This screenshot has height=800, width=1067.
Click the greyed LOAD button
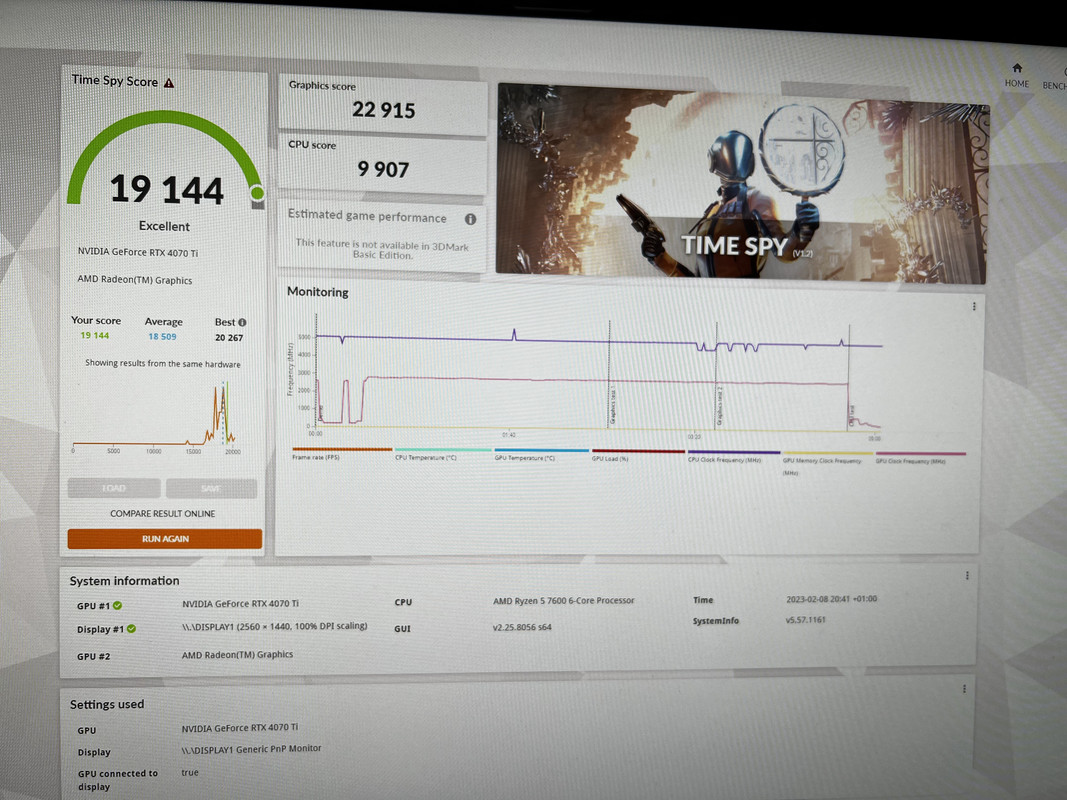point(114,488)
